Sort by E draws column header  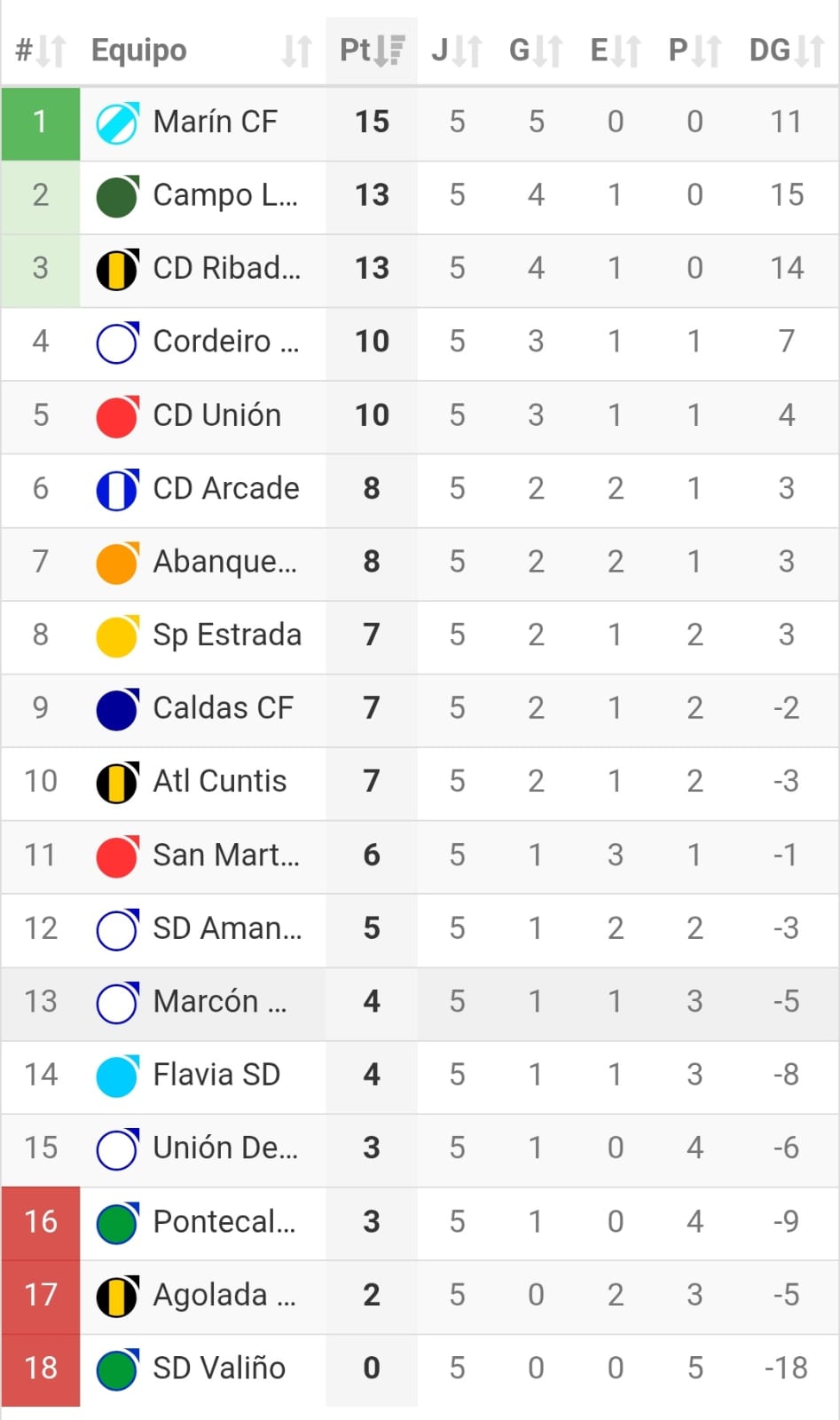[615, 51]
